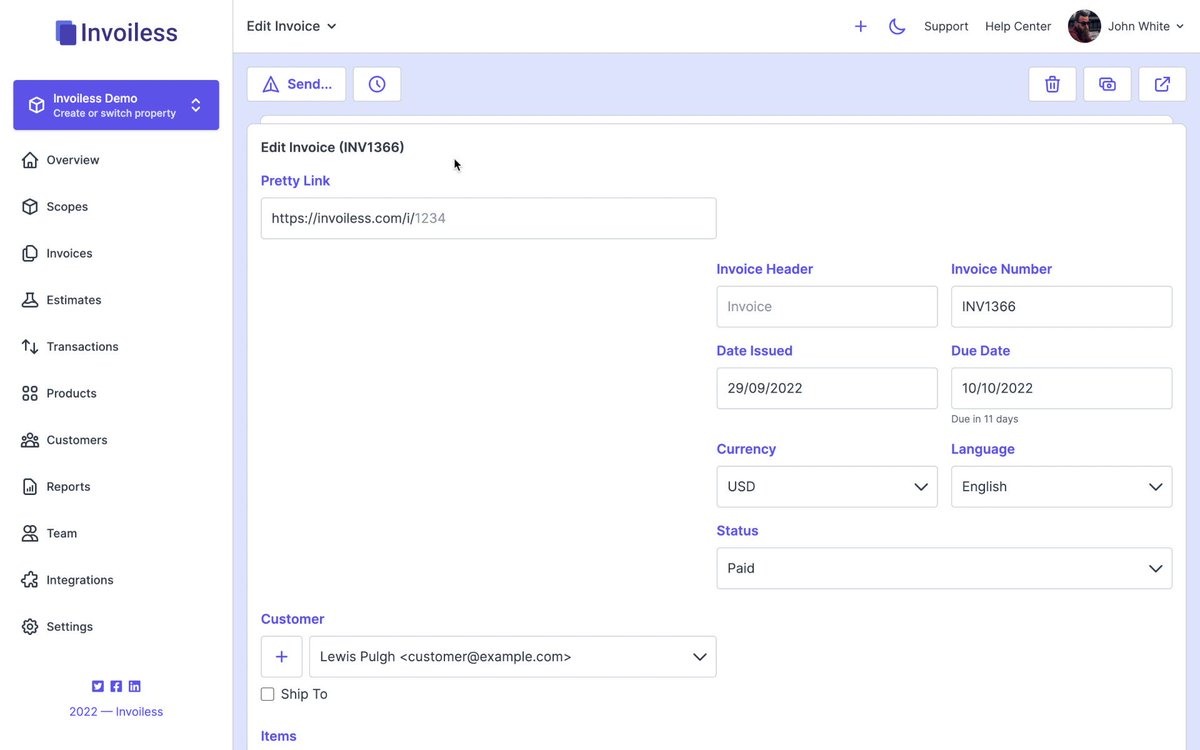Screen dimensions: 1200x750
Task: Expand the Edit Invoice header menu
Action: click(292, 26)
